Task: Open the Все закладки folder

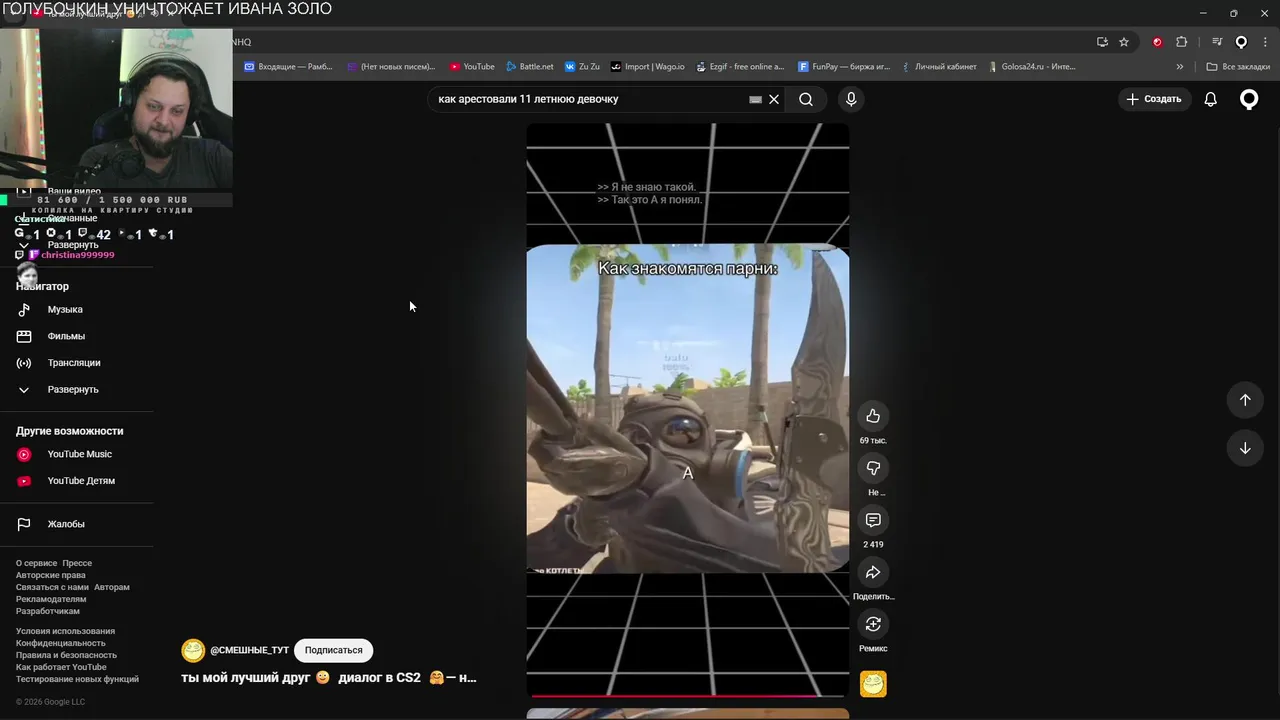Action: coord(1238,67)
